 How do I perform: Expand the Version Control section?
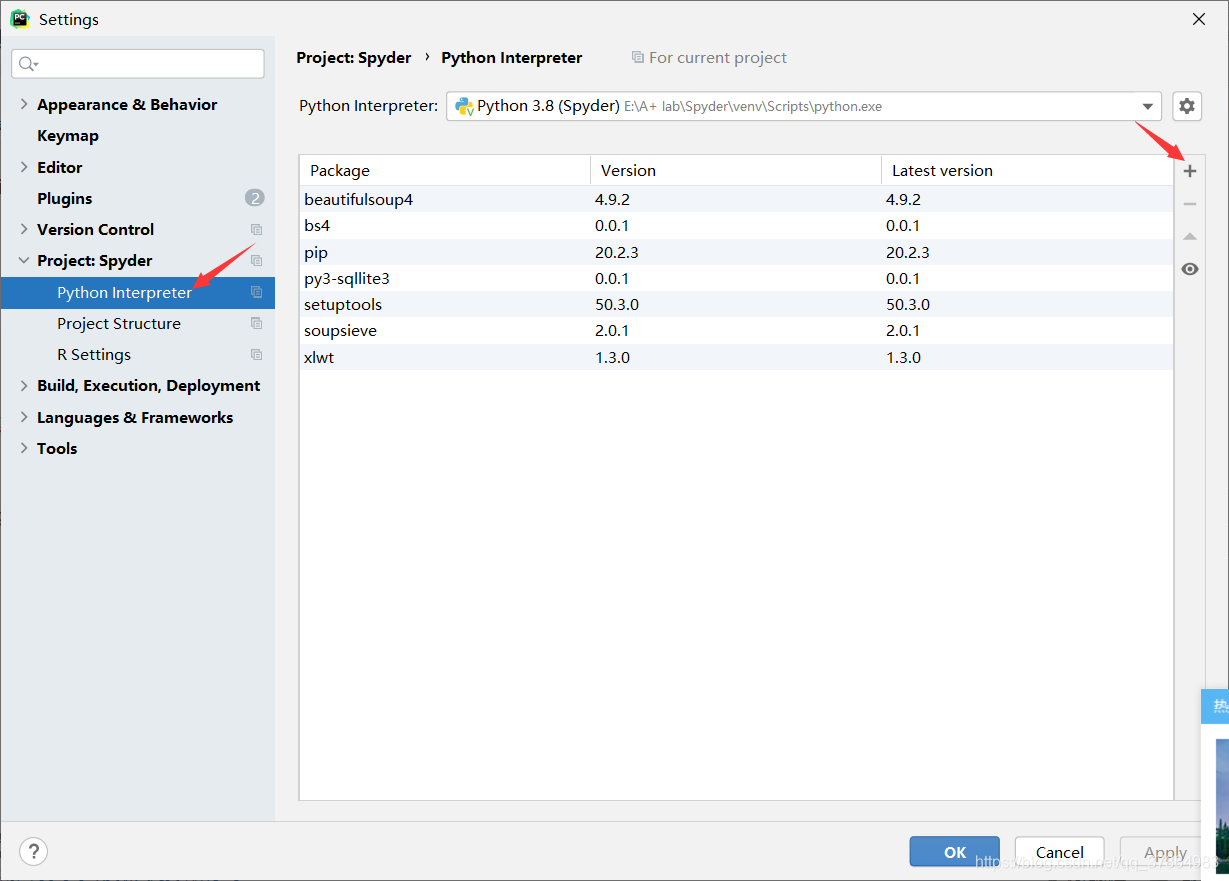(x=24, y=229)
